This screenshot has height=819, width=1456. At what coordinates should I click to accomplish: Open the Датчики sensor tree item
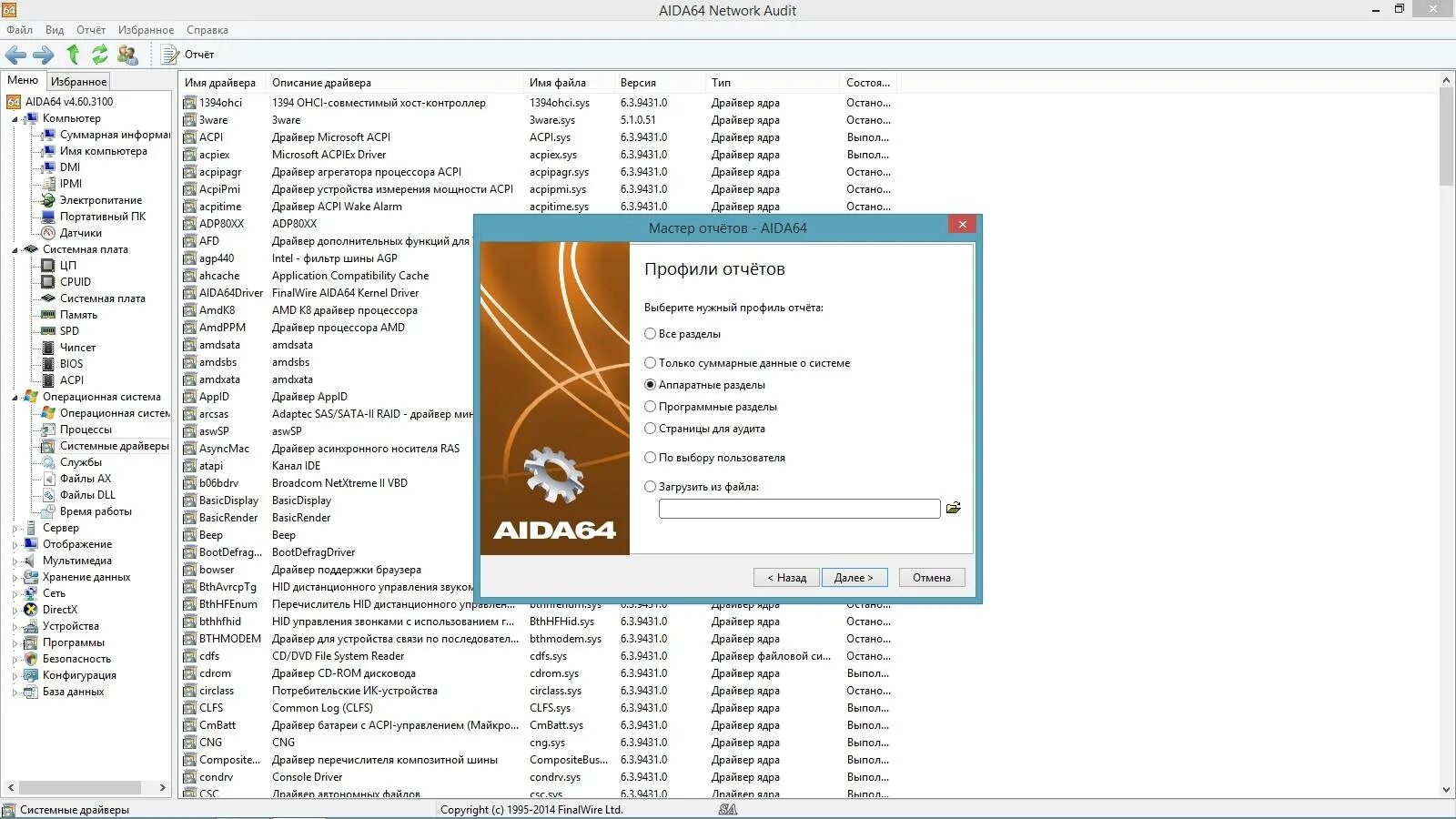tap(81, 233)
